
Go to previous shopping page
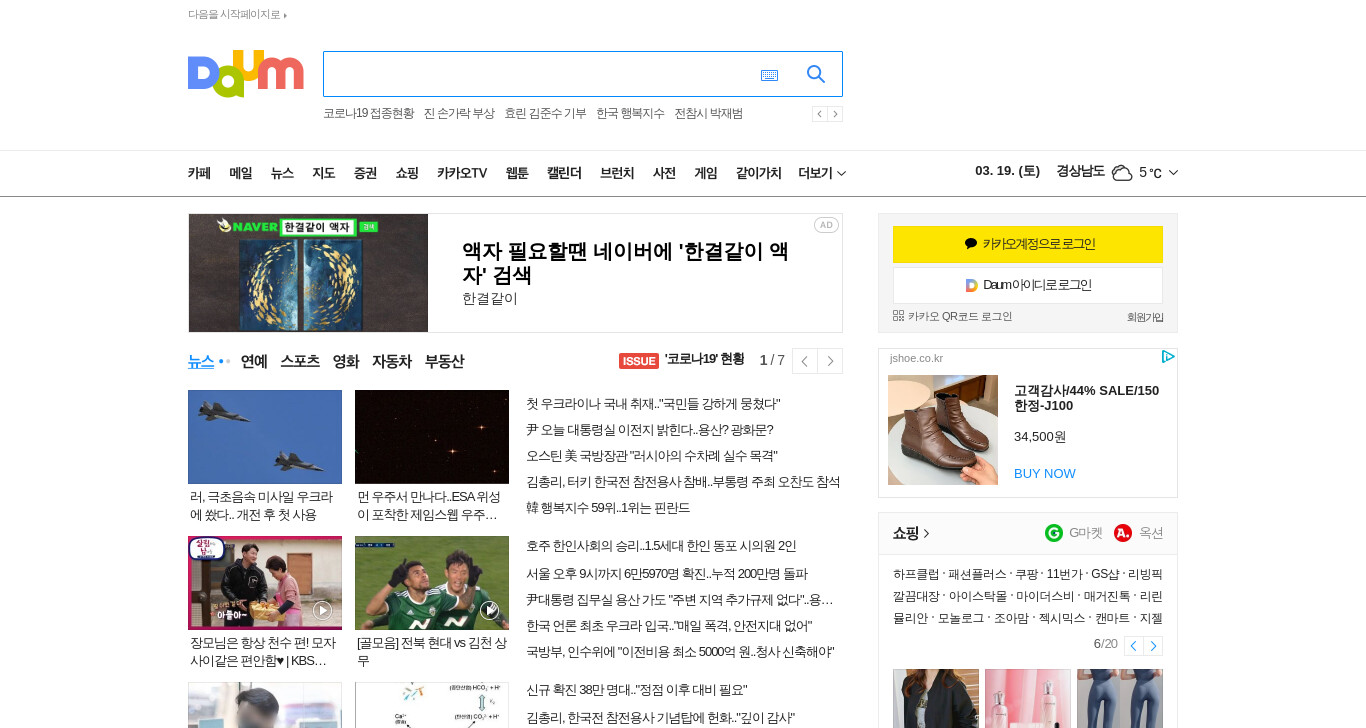(1133, 646)
